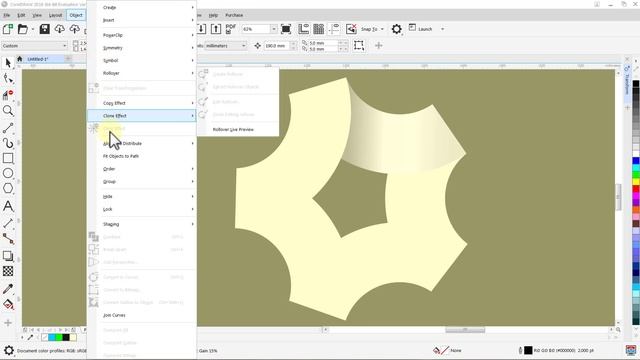
Task: Toggle Show grid button
Action: (319, 29)
